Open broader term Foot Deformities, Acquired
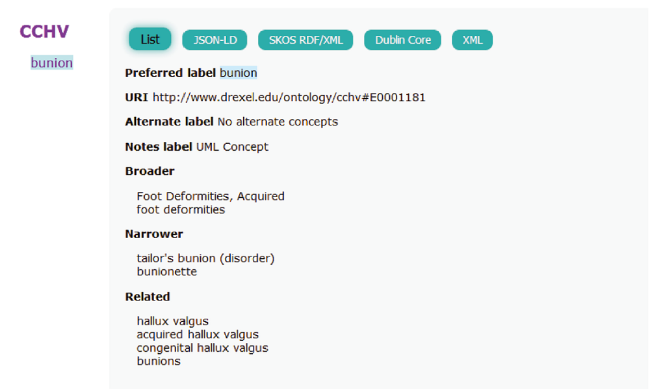Viewport: 650px width, 389px height. tap(211, 196)
